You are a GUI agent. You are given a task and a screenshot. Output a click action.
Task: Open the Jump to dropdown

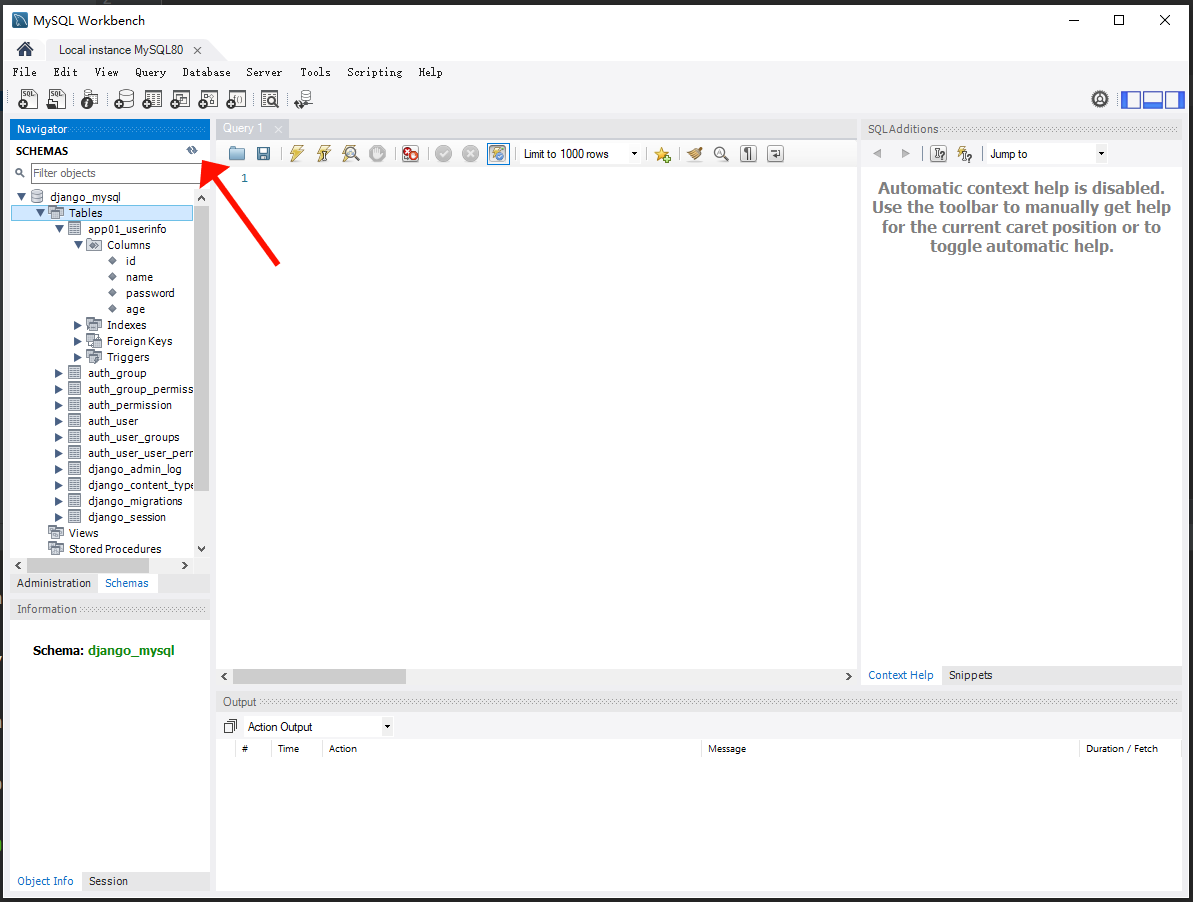pyautogui.click(x=1047, y=154)
